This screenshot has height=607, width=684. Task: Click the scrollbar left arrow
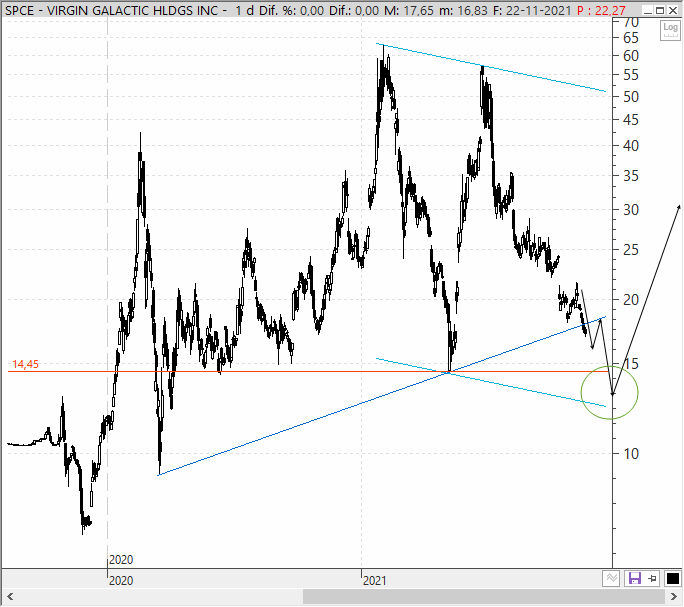pyautogui.click(x=10, y=596)
